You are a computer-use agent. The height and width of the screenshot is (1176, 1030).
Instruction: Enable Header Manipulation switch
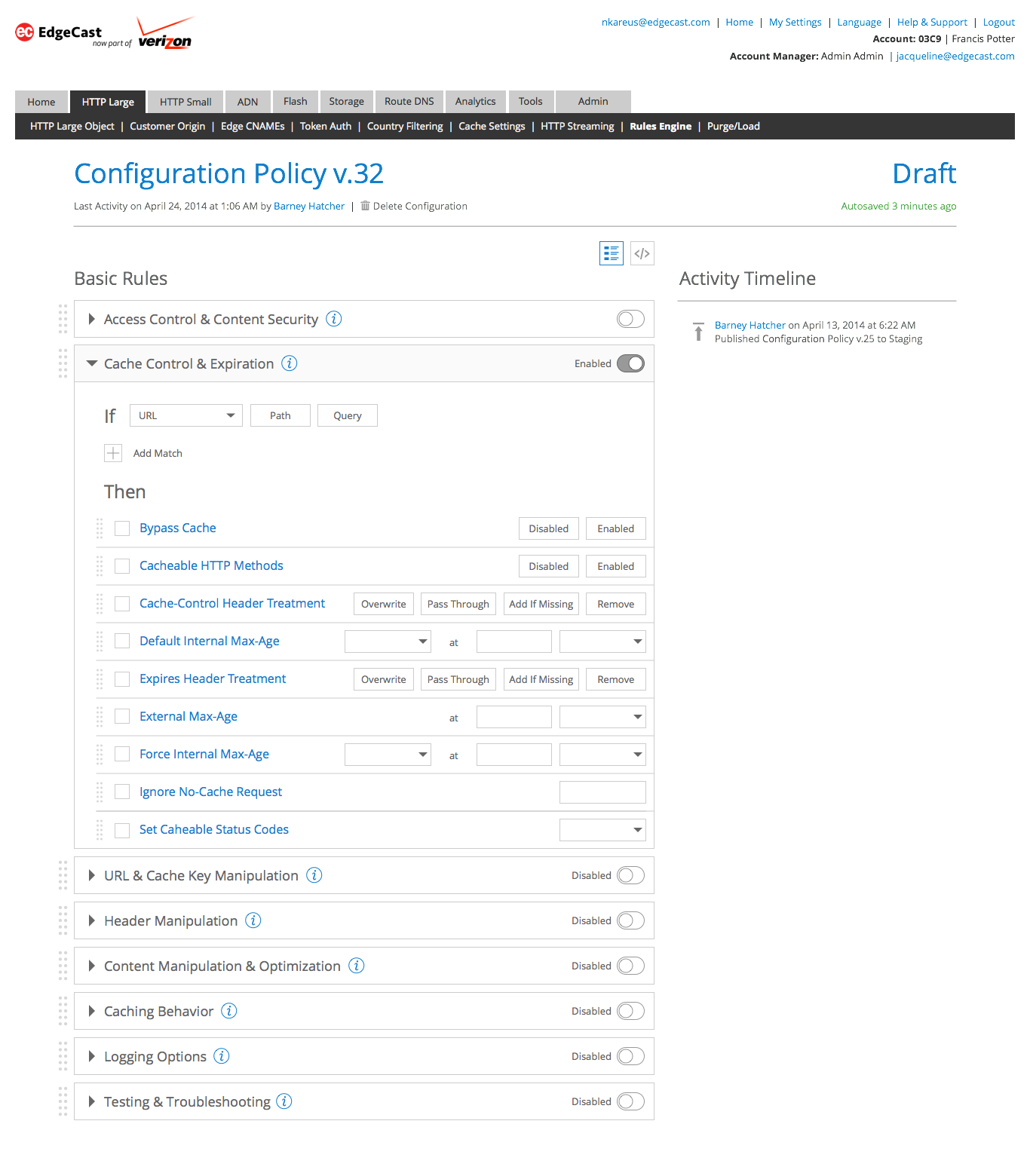630,920
